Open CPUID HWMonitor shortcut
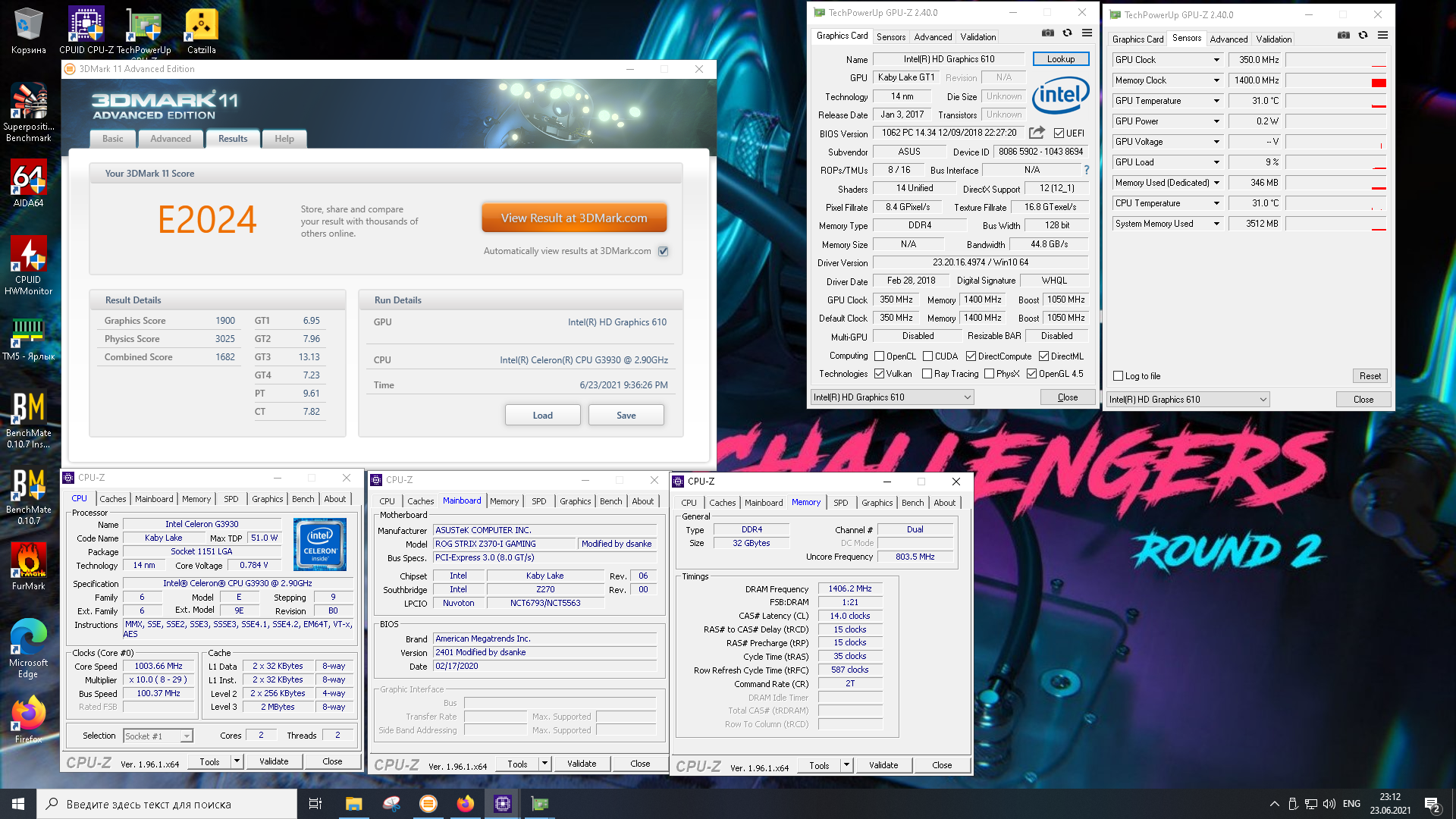The width and height of the screenshot is (1456, 819). [28, 265]
